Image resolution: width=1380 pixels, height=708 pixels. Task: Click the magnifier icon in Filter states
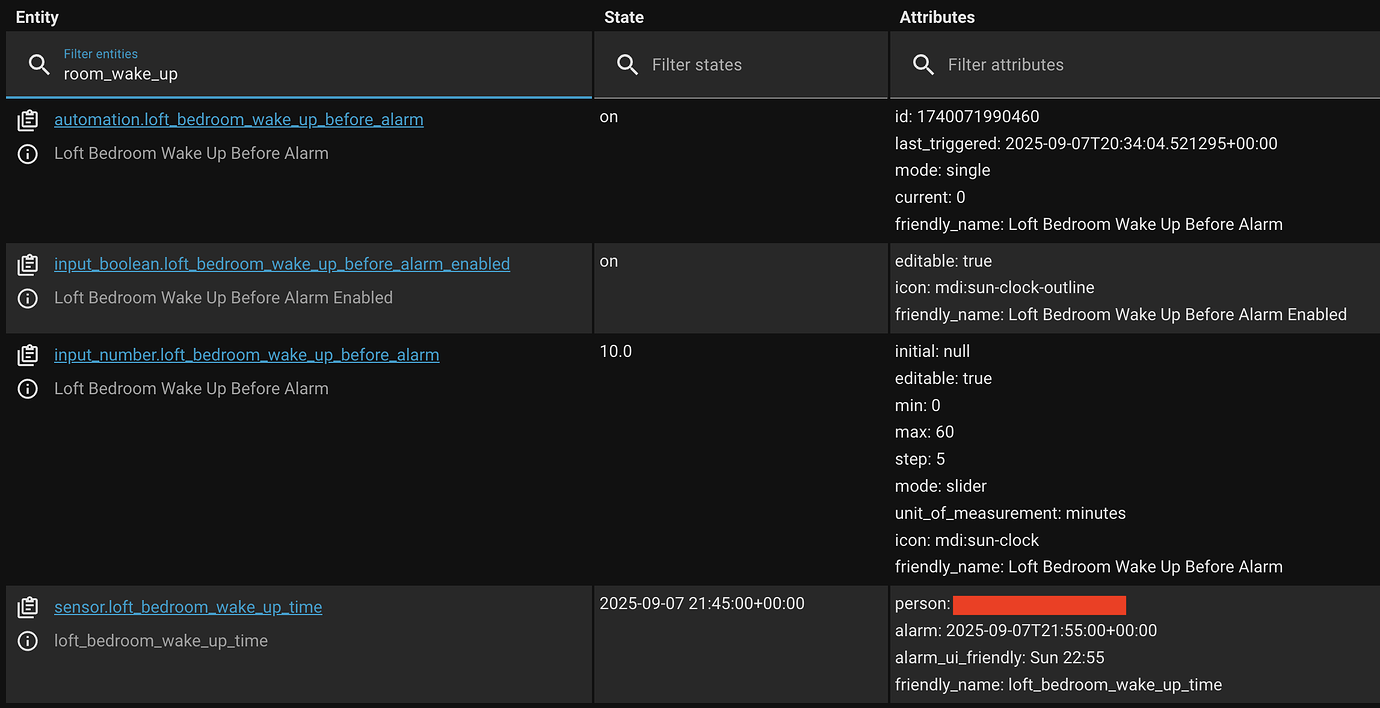click(627, 64)
